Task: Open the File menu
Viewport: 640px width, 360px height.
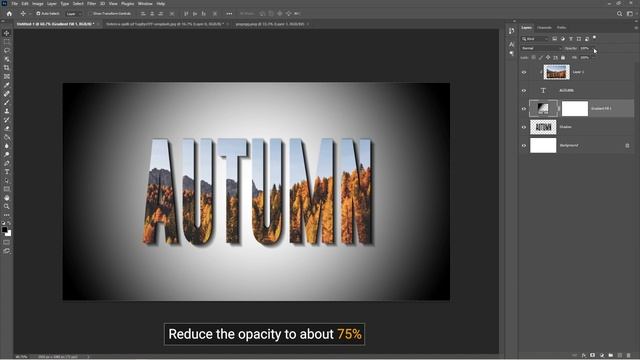Action: pyautogui.click(x=14, y=4)
